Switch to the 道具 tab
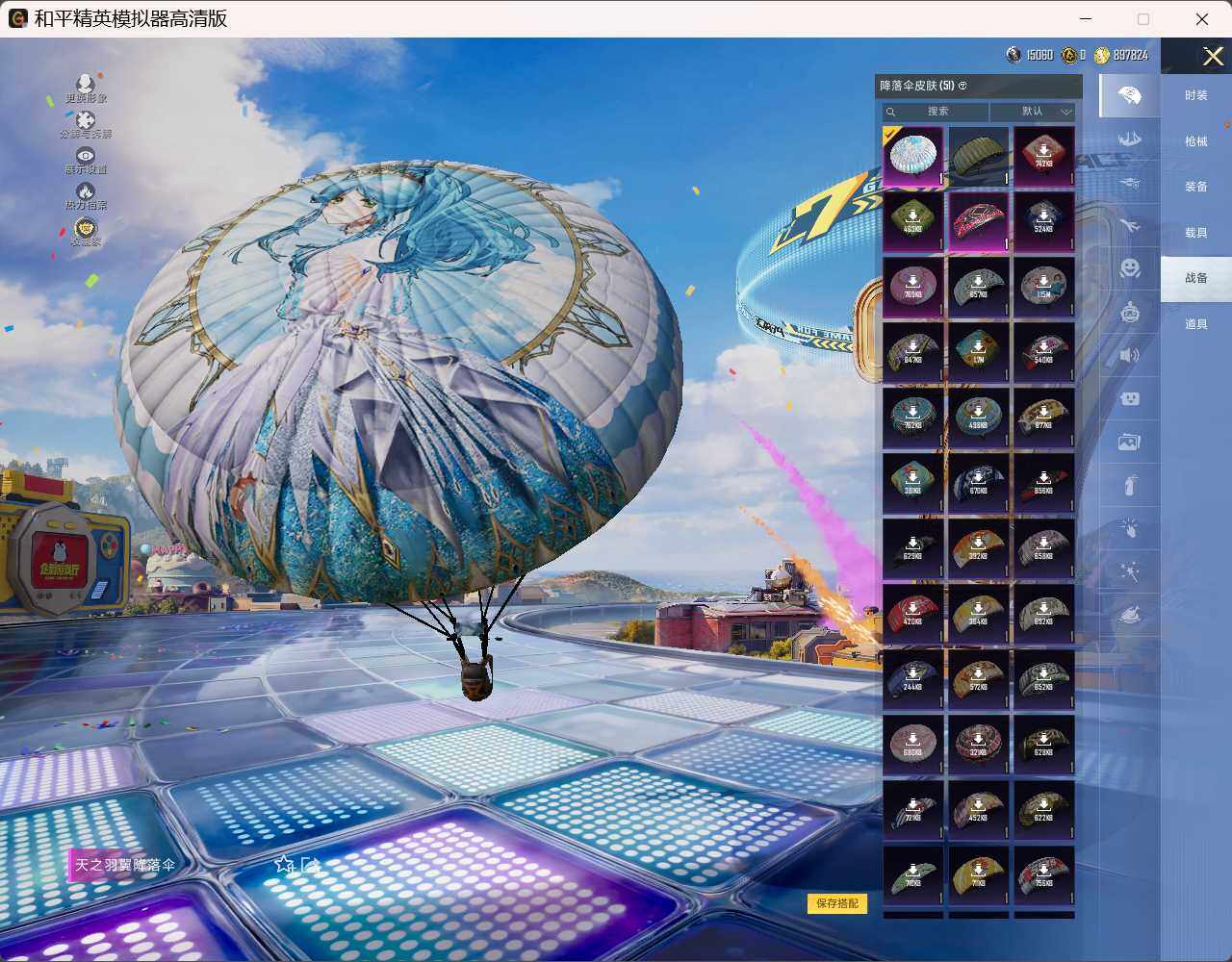This screenshot has height=962, width=1232. [1196, 324]
